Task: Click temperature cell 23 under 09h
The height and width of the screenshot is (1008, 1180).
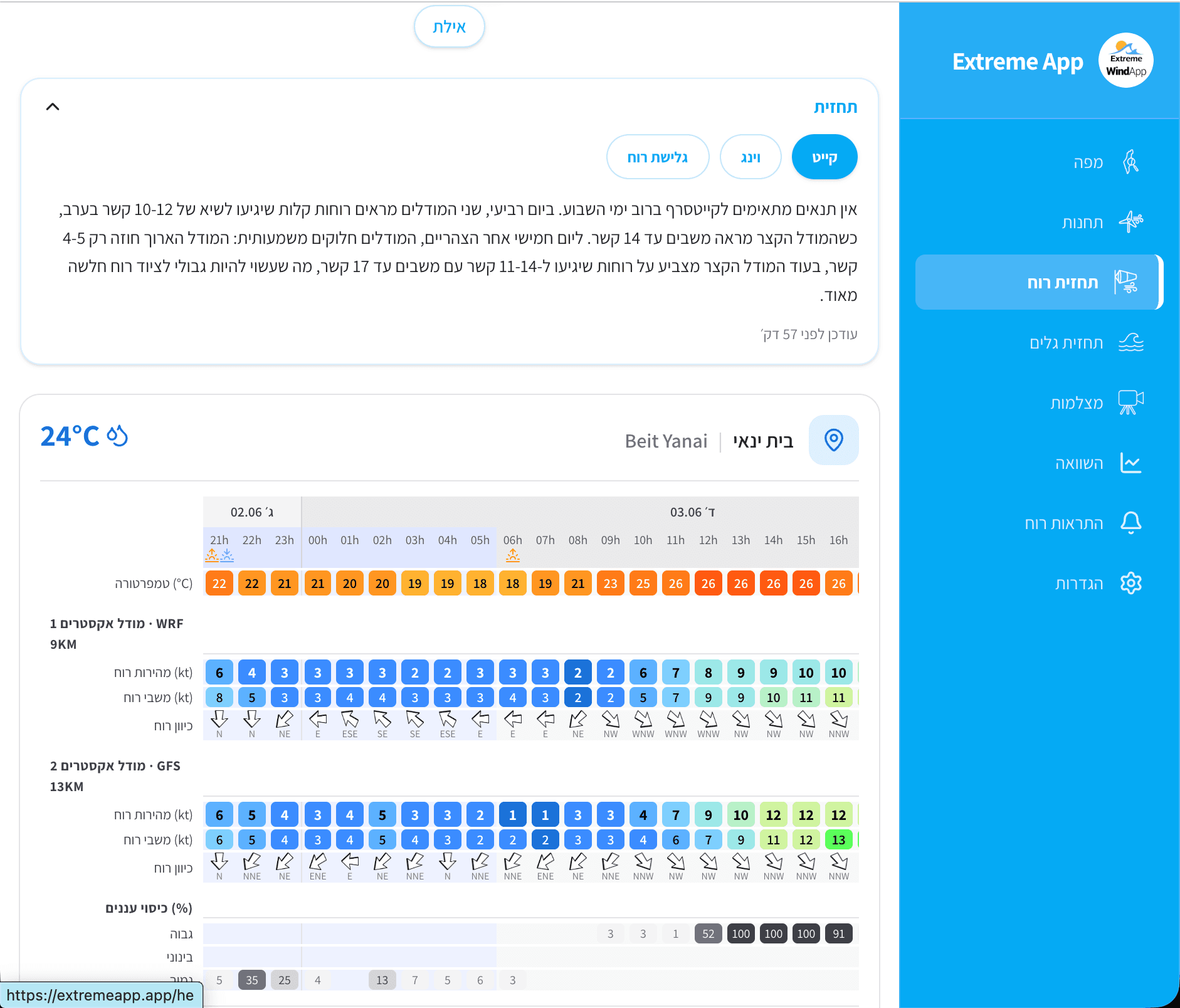Action: 611,583
